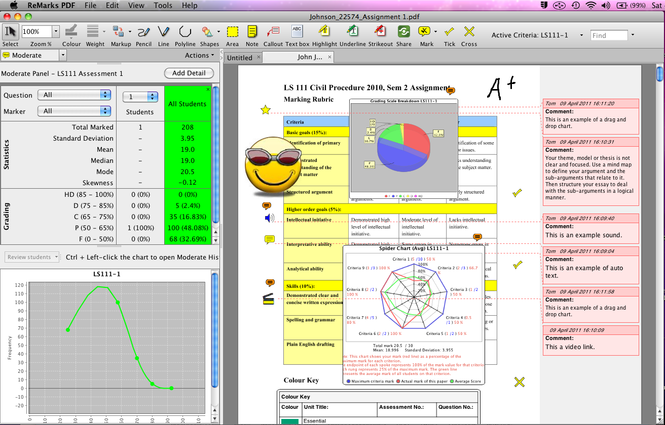Open the Moderate panel selector dropdown

click(x=63, y=55)
